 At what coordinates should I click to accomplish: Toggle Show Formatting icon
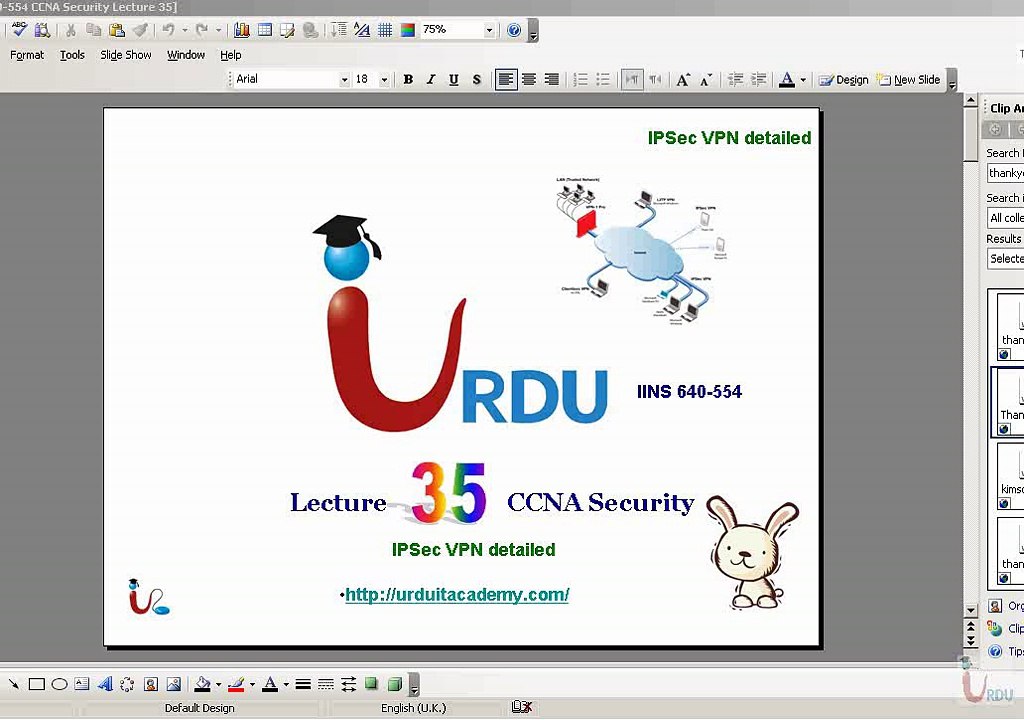(361, 29)
